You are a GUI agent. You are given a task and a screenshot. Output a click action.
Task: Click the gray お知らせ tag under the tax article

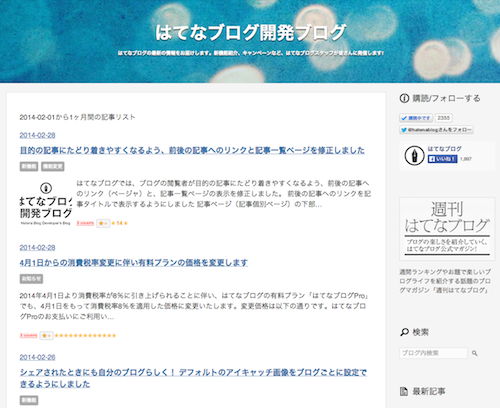[31, 279]
